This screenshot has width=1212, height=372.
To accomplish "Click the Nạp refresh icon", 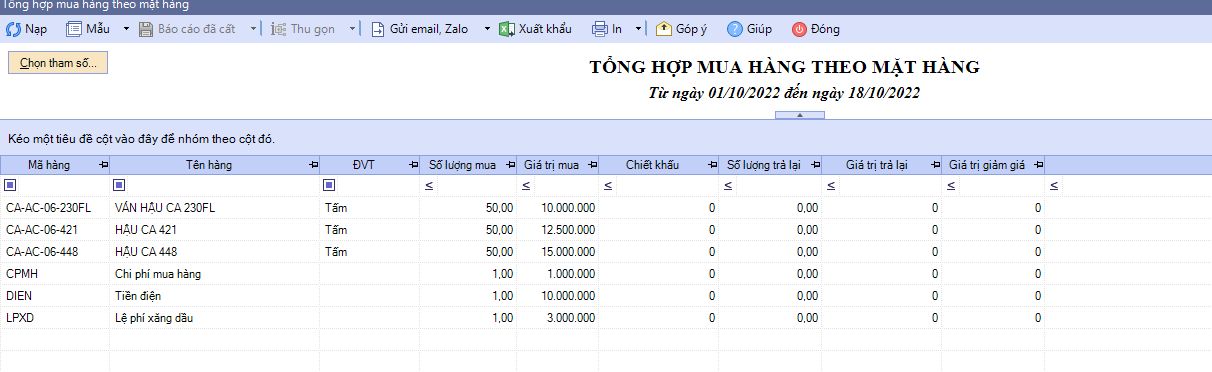I will pos(14,29).
